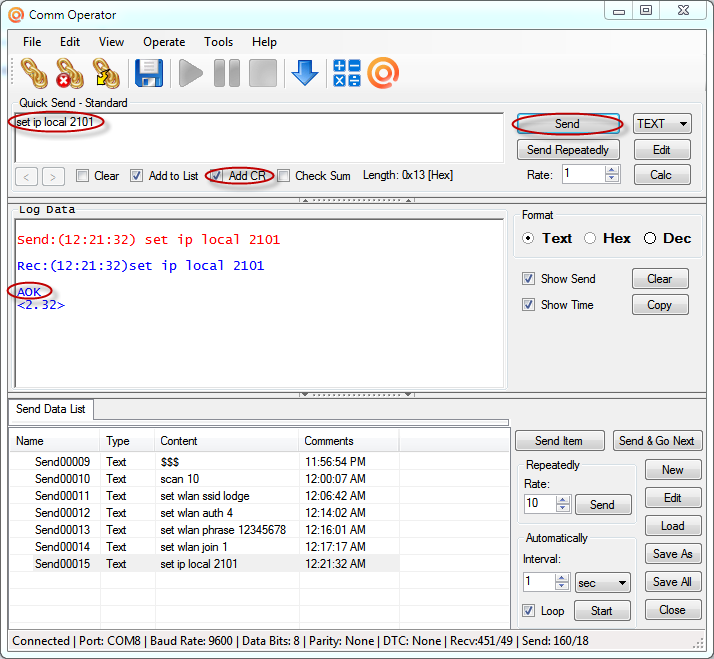714x659 pixels.
Task: Toggle the Show Send checkbox
Action: (528, 279)
